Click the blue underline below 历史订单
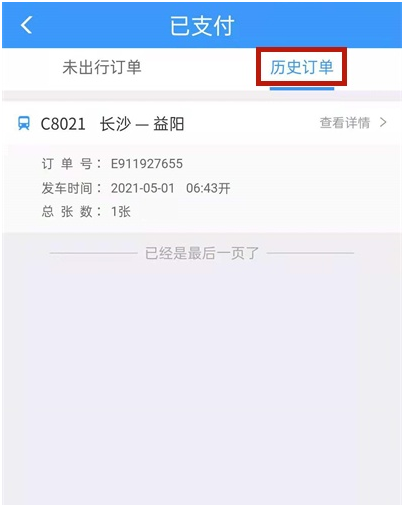Image resolution: width=404 pixels, height=505 pixels. coord(302,89)
